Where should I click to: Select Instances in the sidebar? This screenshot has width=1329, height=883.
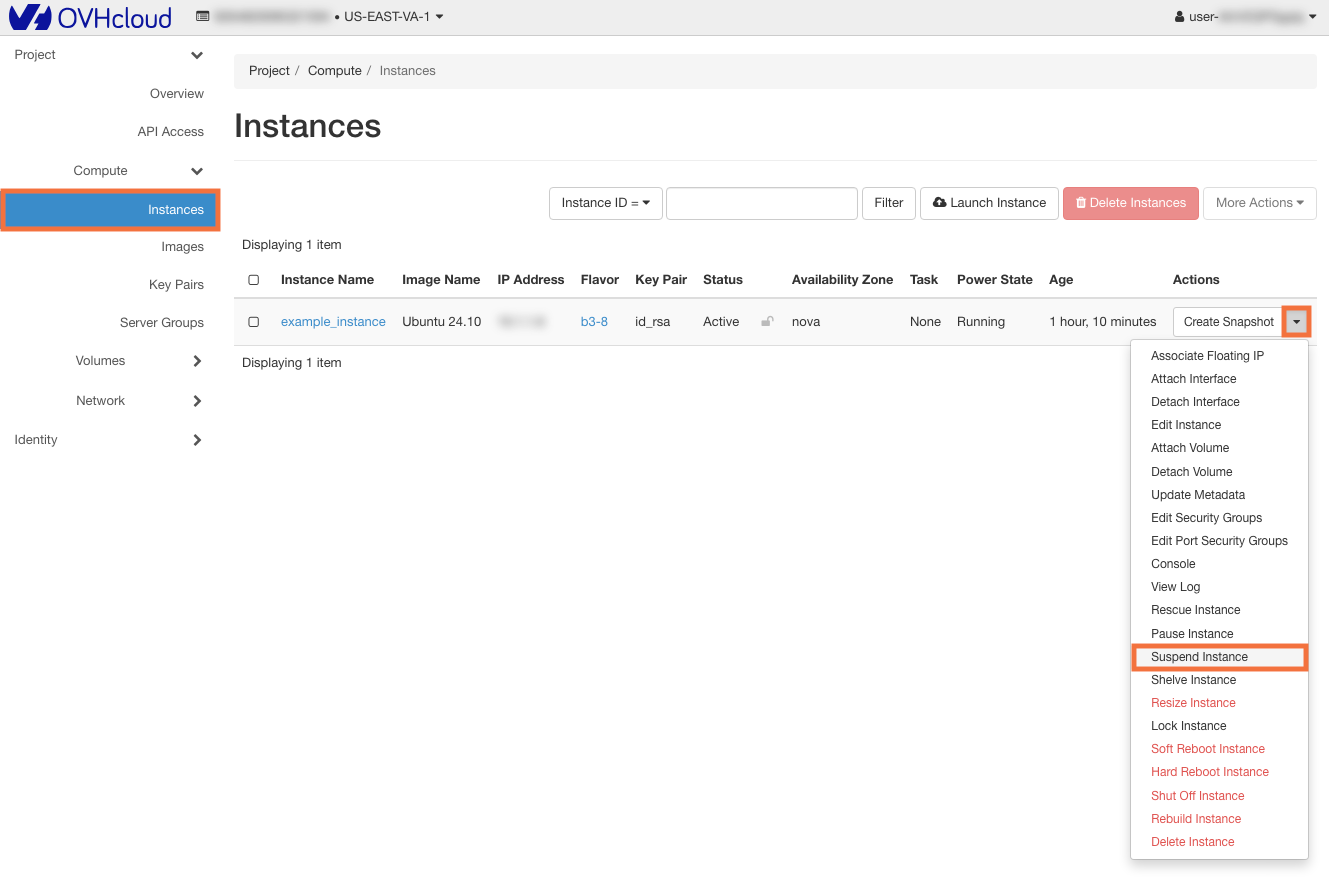(x=110, y=210)
